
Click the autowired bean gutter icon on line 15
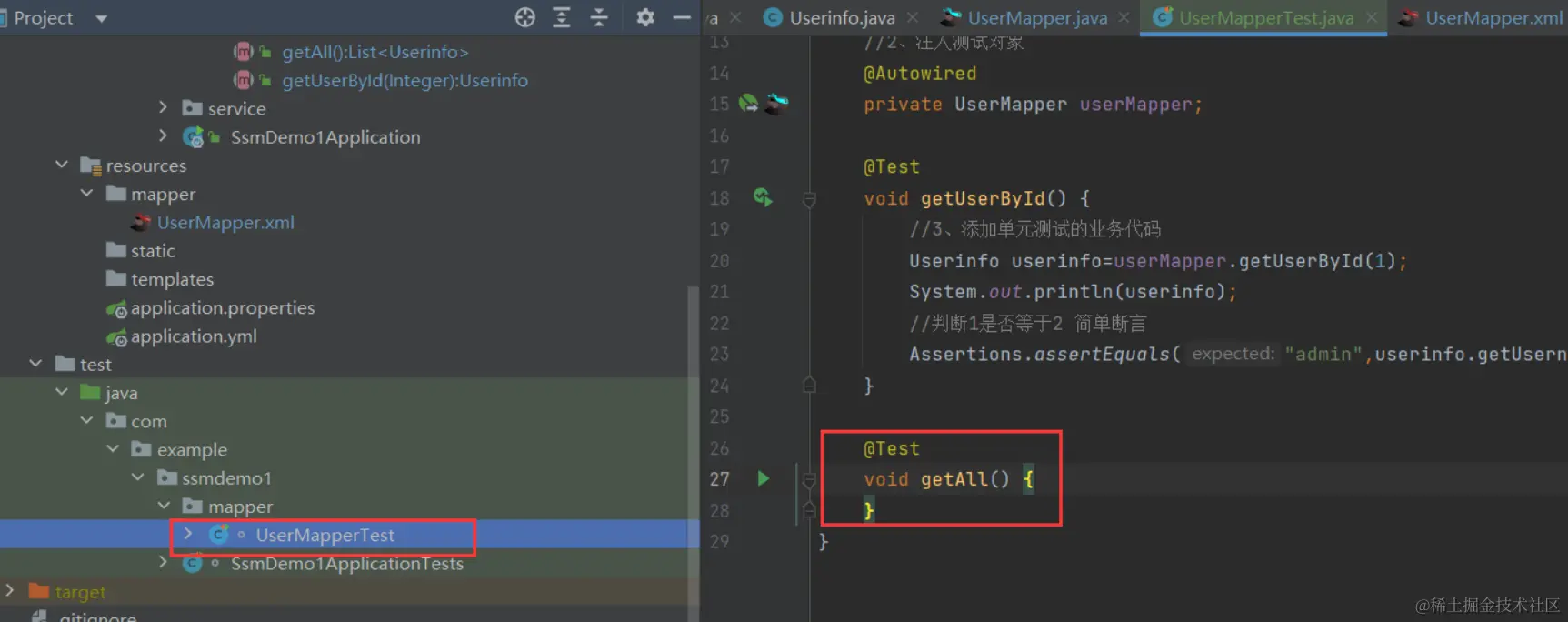tap(748, 103)
